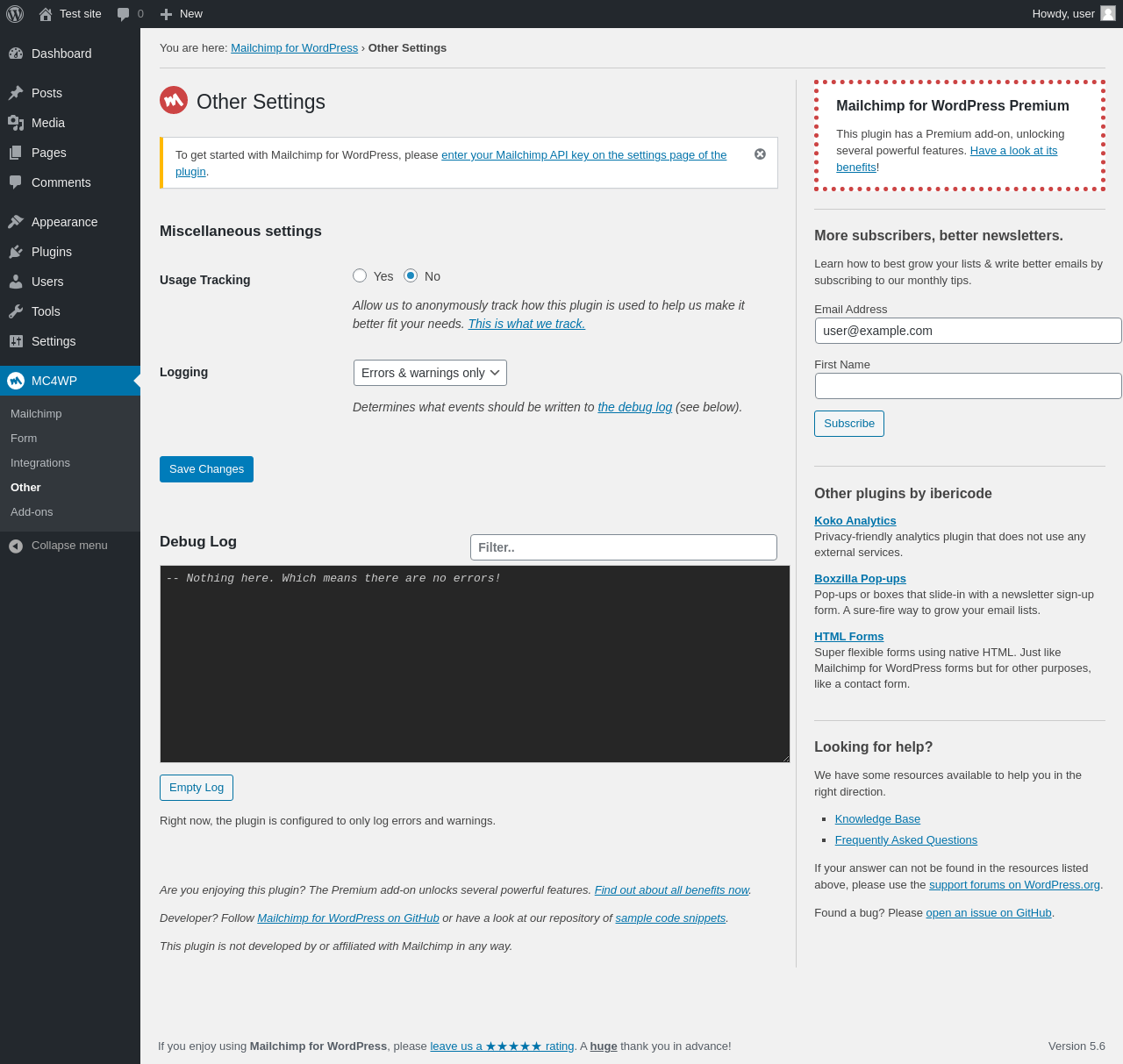Open the Dashboard menu
This screenshot has width=1123, height=1064.
tap(70, 54)
